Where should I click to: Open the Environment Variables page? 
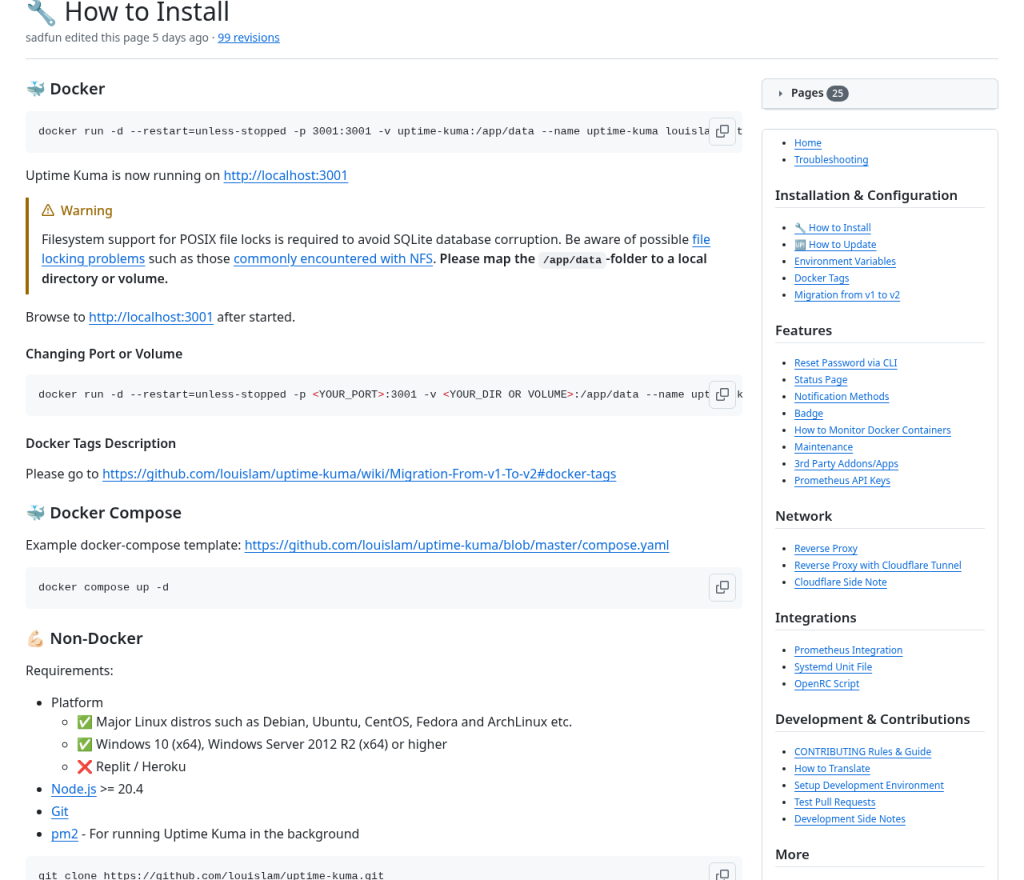pos(845,261)
